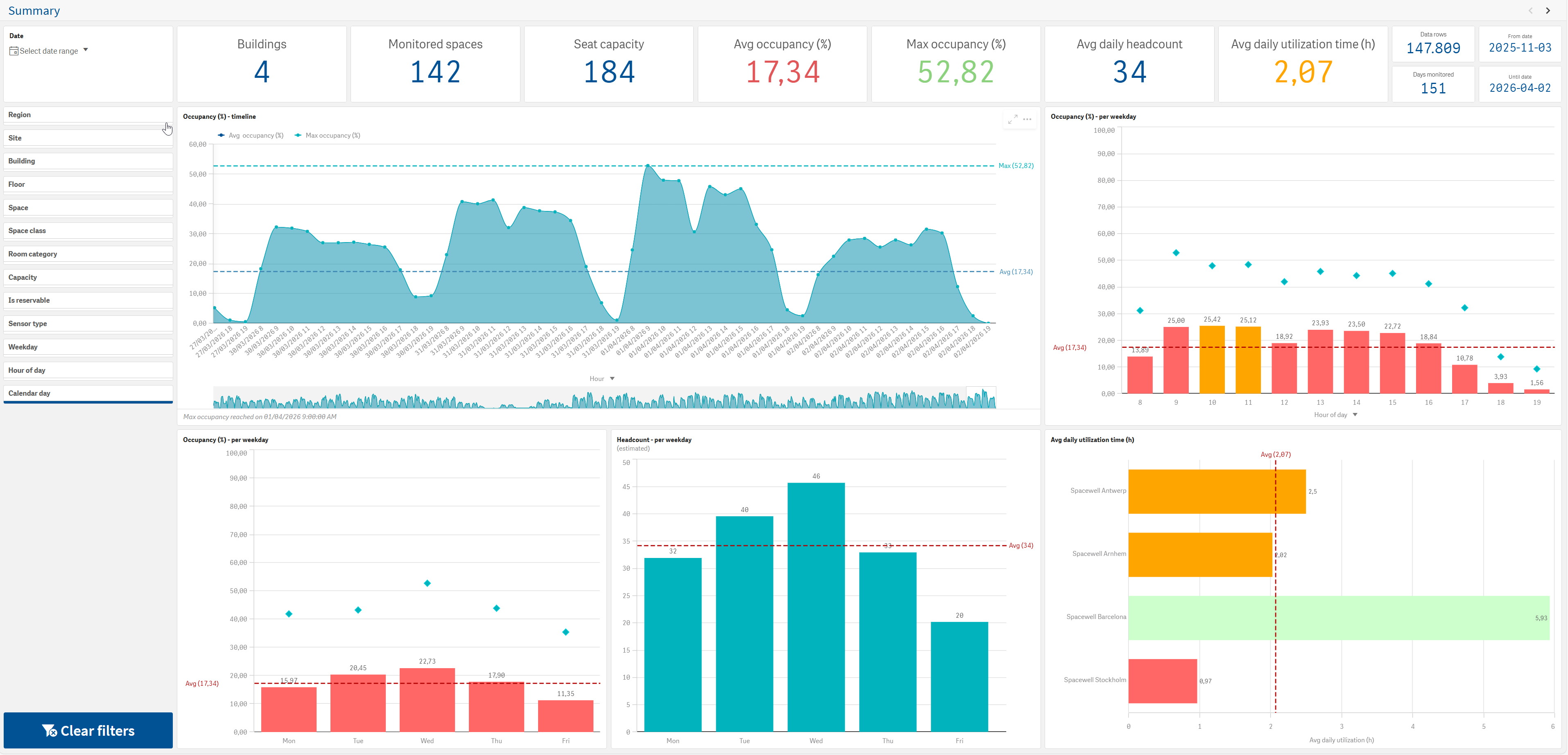
Task: Open the timeline chart options menu
Action: (1027, 119)
